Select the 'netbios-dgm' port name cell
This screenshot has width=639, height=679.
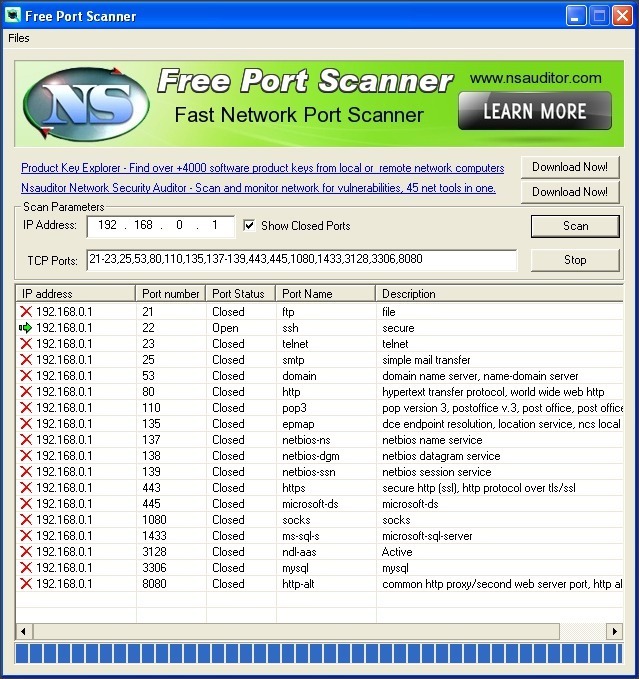(310, 456)
